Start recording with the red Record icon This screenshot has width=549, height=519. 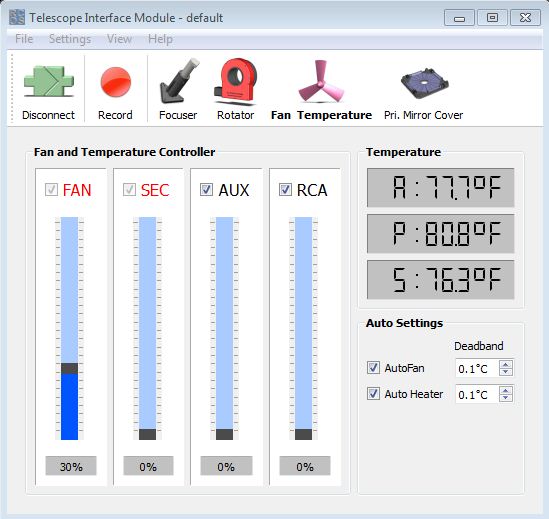[x=116, y=82]
